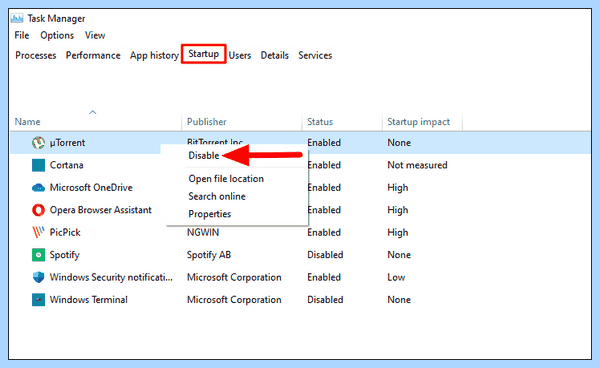
Task: Open the File menu
Action: 22,36
